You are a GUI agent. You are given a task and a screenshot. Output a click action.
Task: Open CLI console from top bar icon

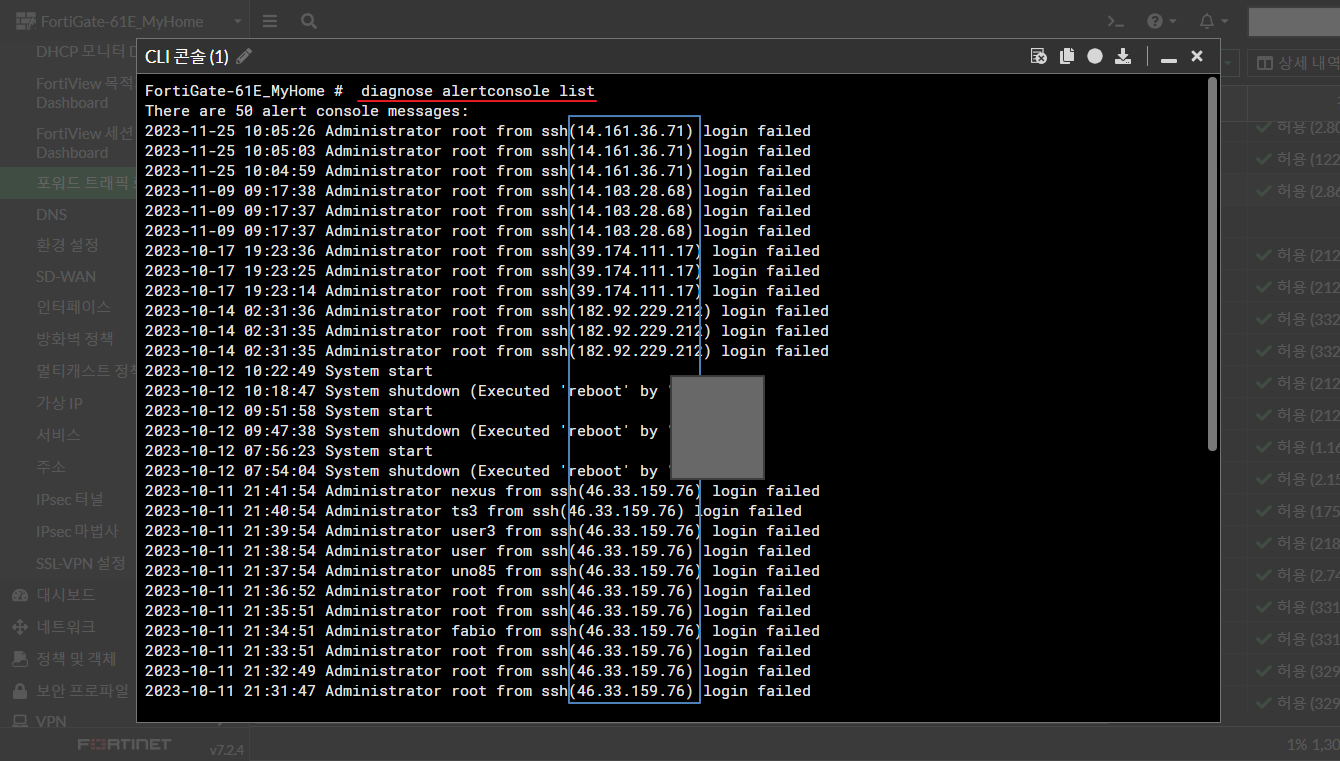[1116, 21]
